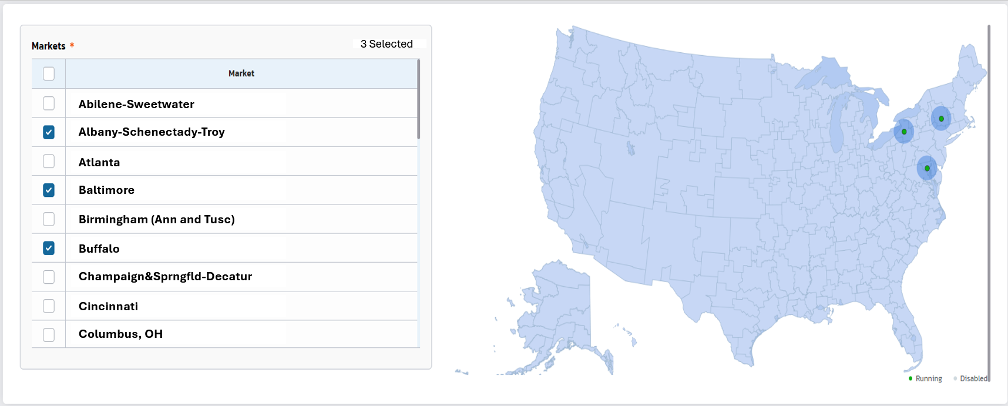Click the Atlanta market row label

tap(98, 161)
